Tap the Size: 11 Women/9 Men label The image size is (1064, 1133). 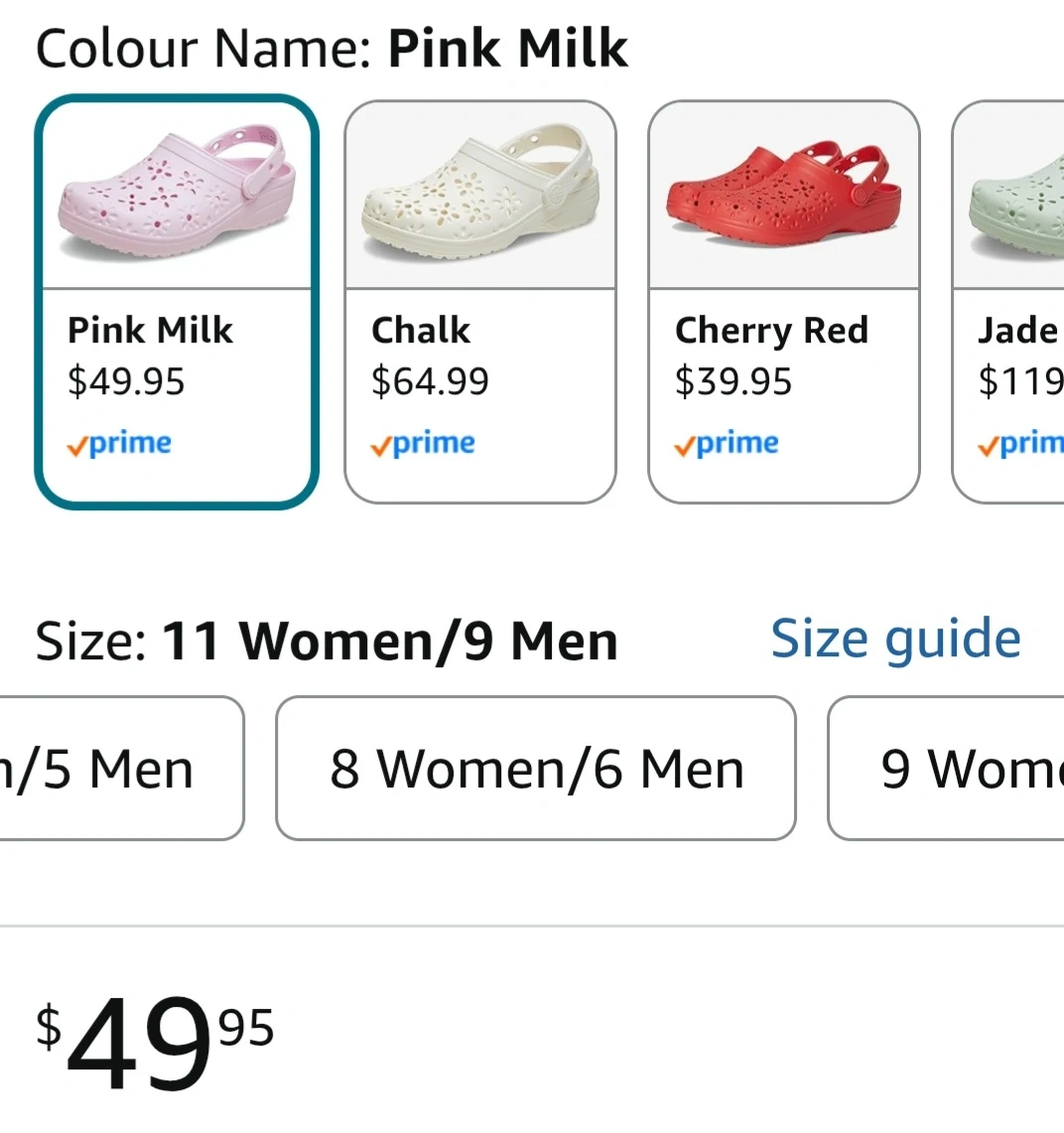click(x=326, y=640)
